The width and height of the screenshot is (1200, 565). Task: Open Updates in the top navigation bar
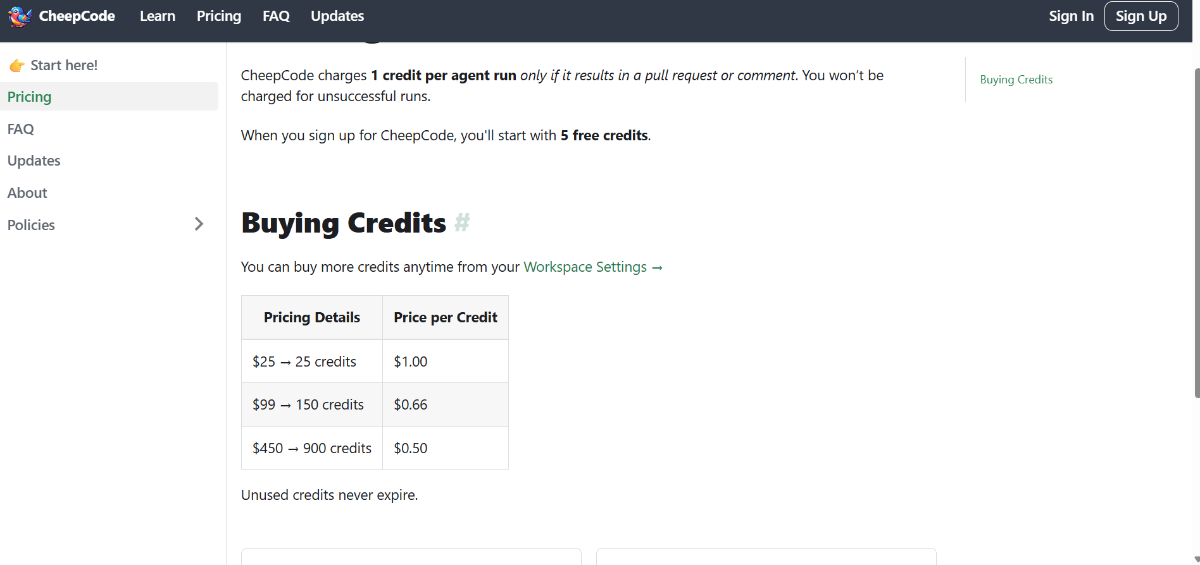coord(337,16)
